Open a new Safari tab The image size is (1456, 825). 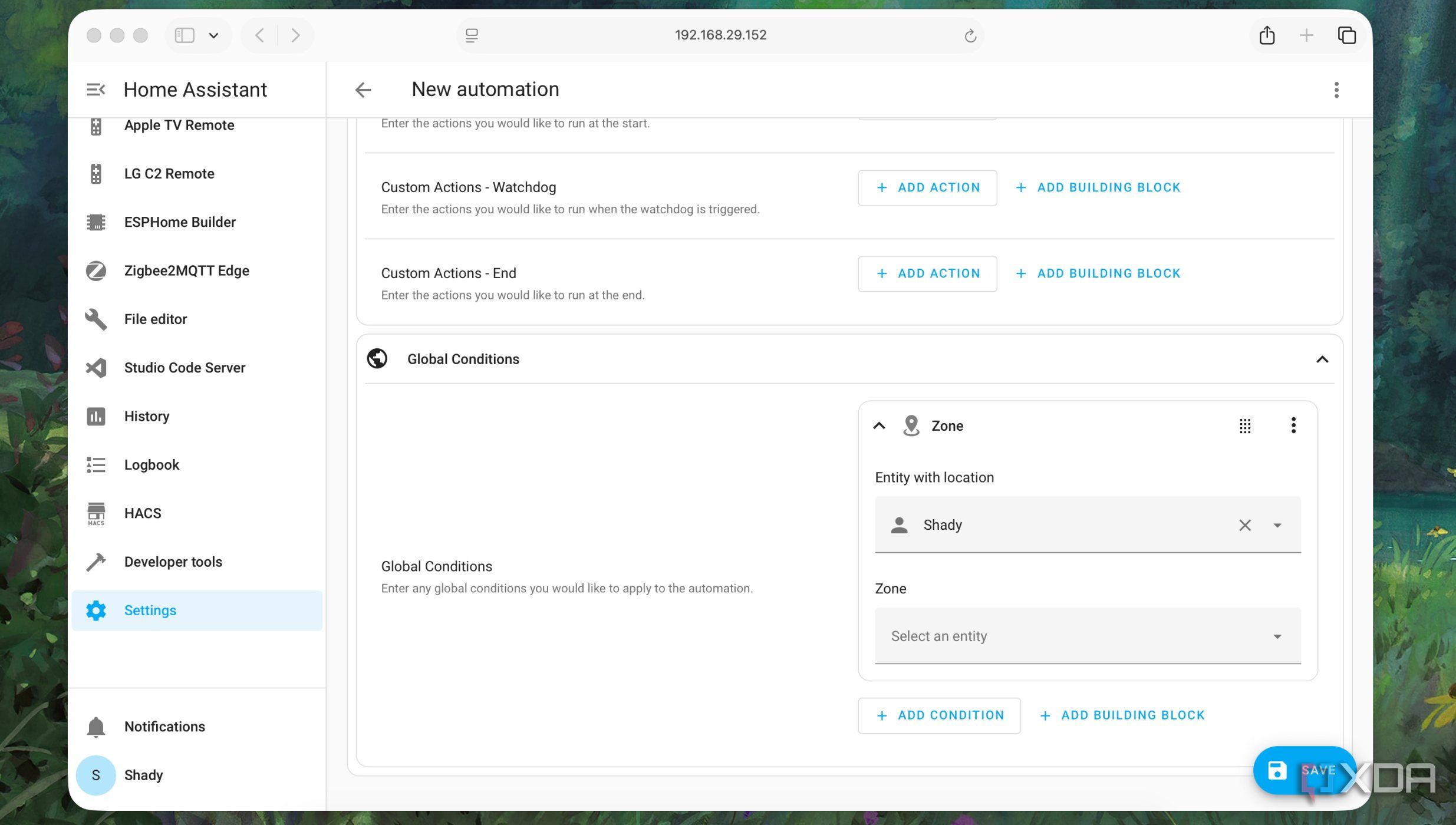(x=1306, y=35)
